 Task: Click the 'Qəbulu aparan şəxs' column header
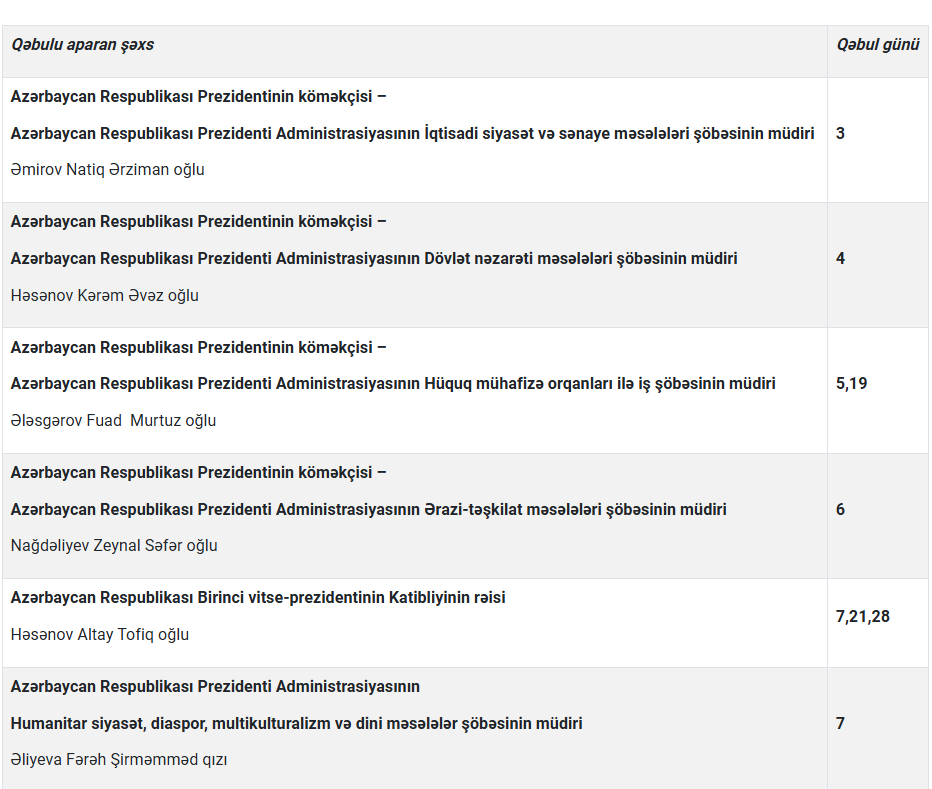point(82,45)
